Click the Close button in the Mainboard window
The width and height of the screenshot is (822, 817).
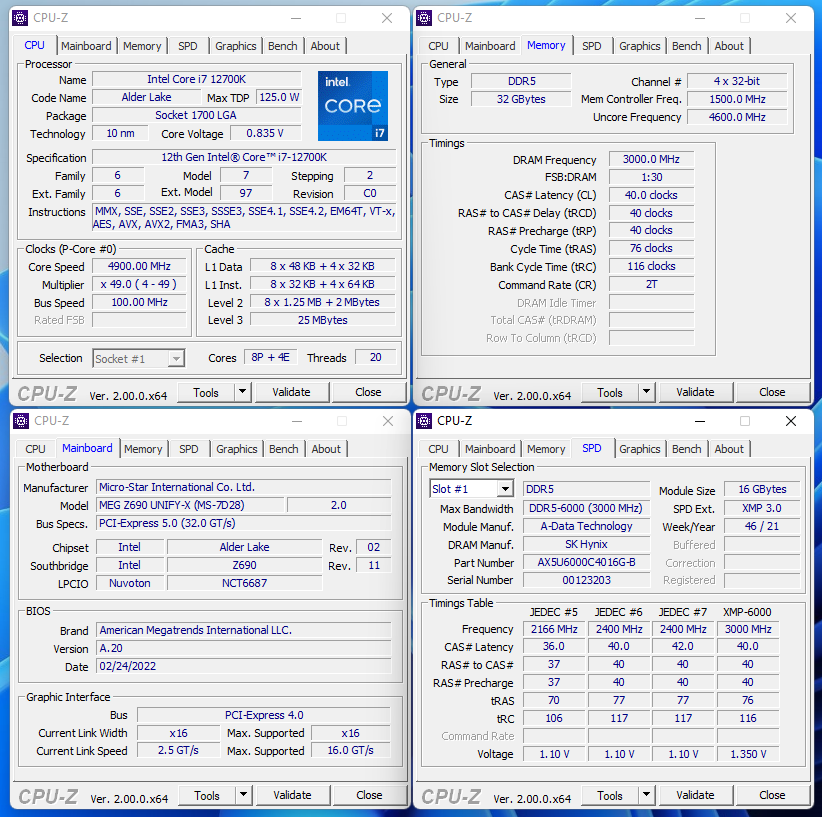tap(369, 796)
